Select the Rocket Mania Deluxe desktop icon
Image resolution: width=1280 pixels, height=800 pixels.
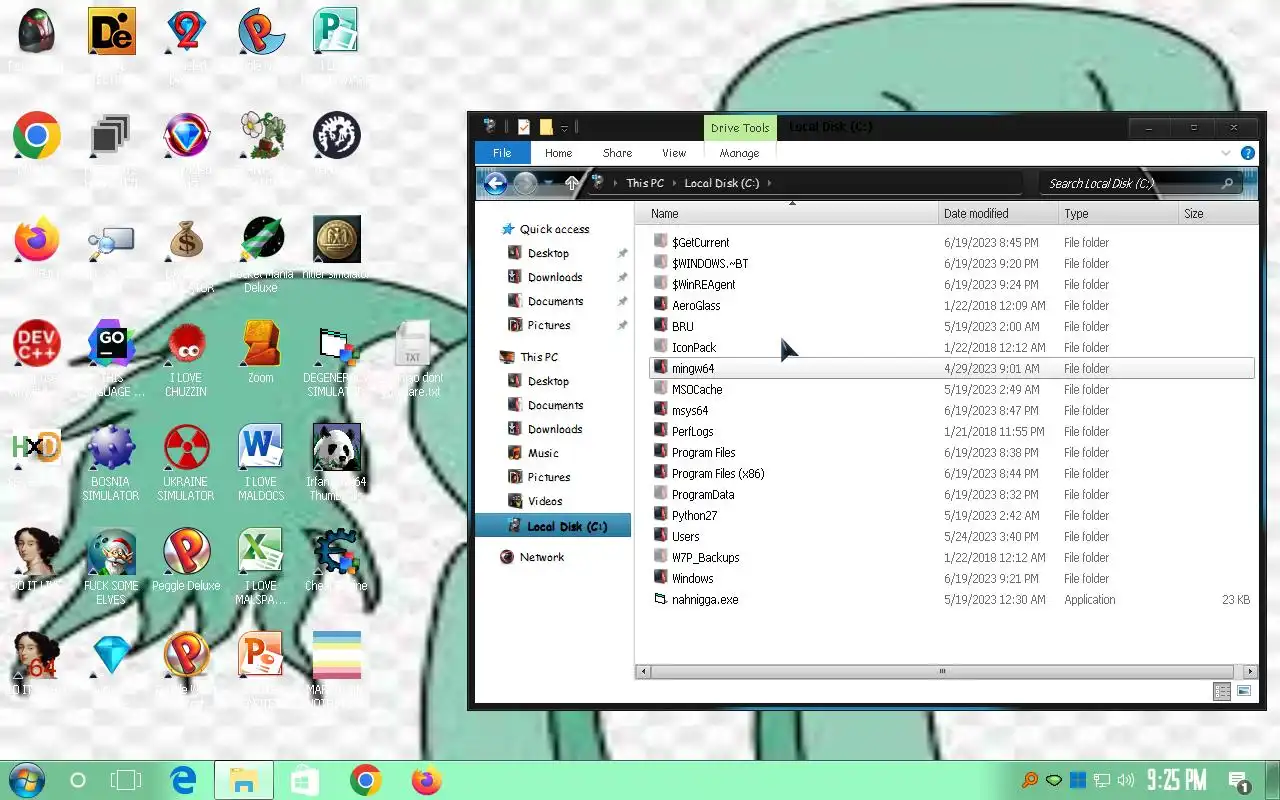pyautogui.click(x=261, y=240)
